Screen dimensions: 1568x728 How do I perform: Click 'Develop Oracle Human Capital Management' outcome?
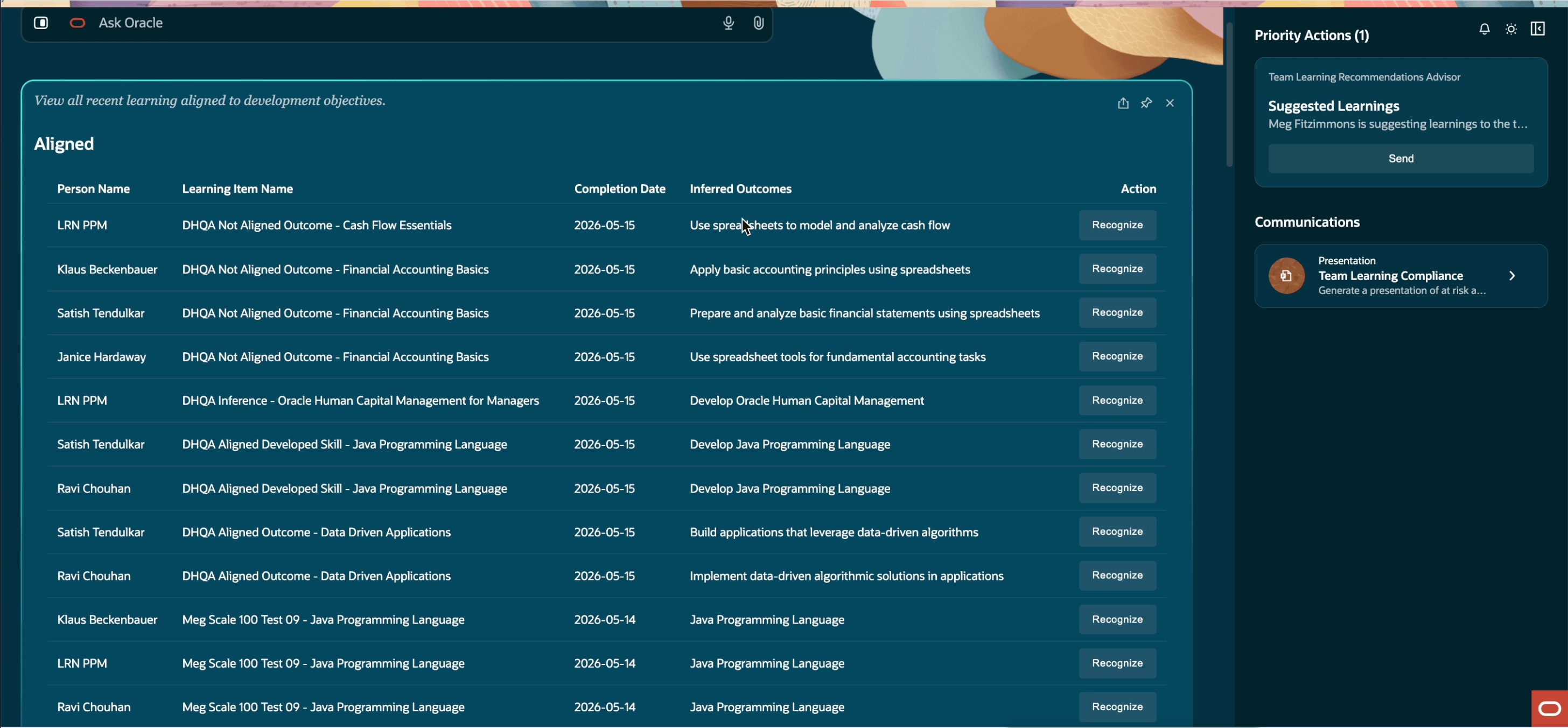click(x=807, y=401)
